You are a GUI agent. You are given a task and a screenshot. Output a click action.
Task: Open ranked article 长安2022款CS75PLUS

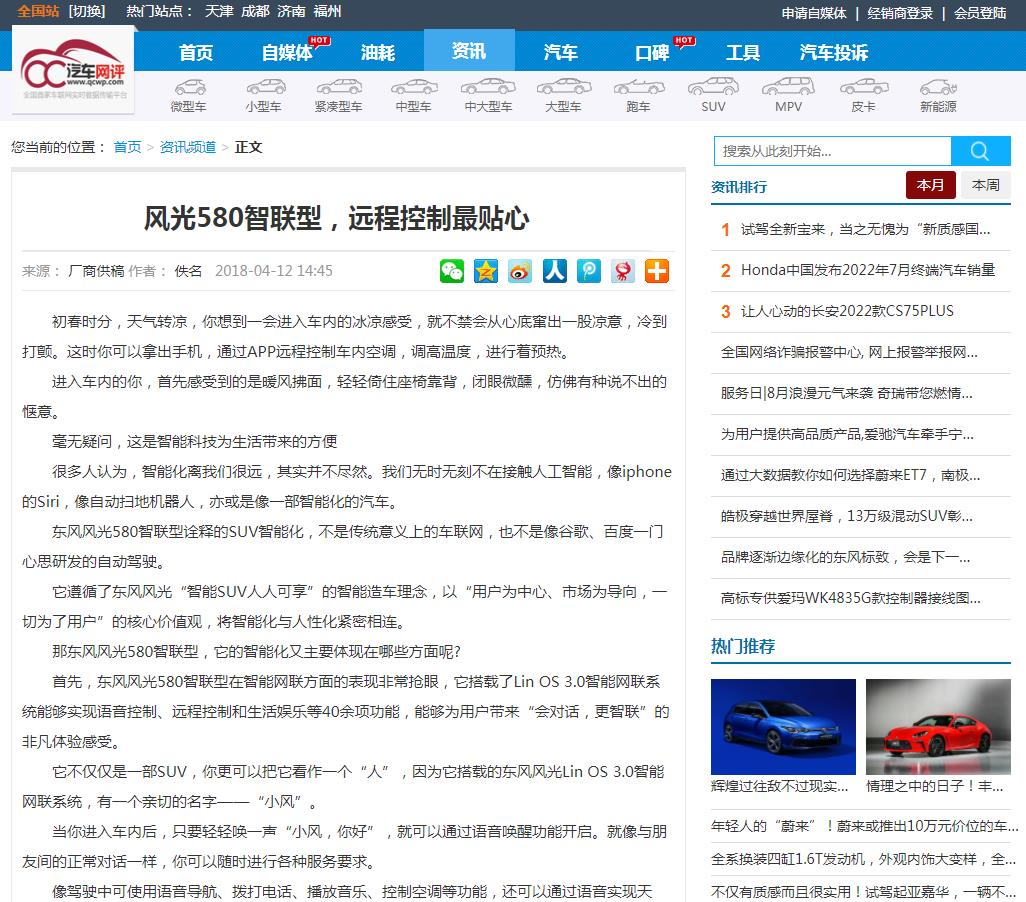coord(847,311)
